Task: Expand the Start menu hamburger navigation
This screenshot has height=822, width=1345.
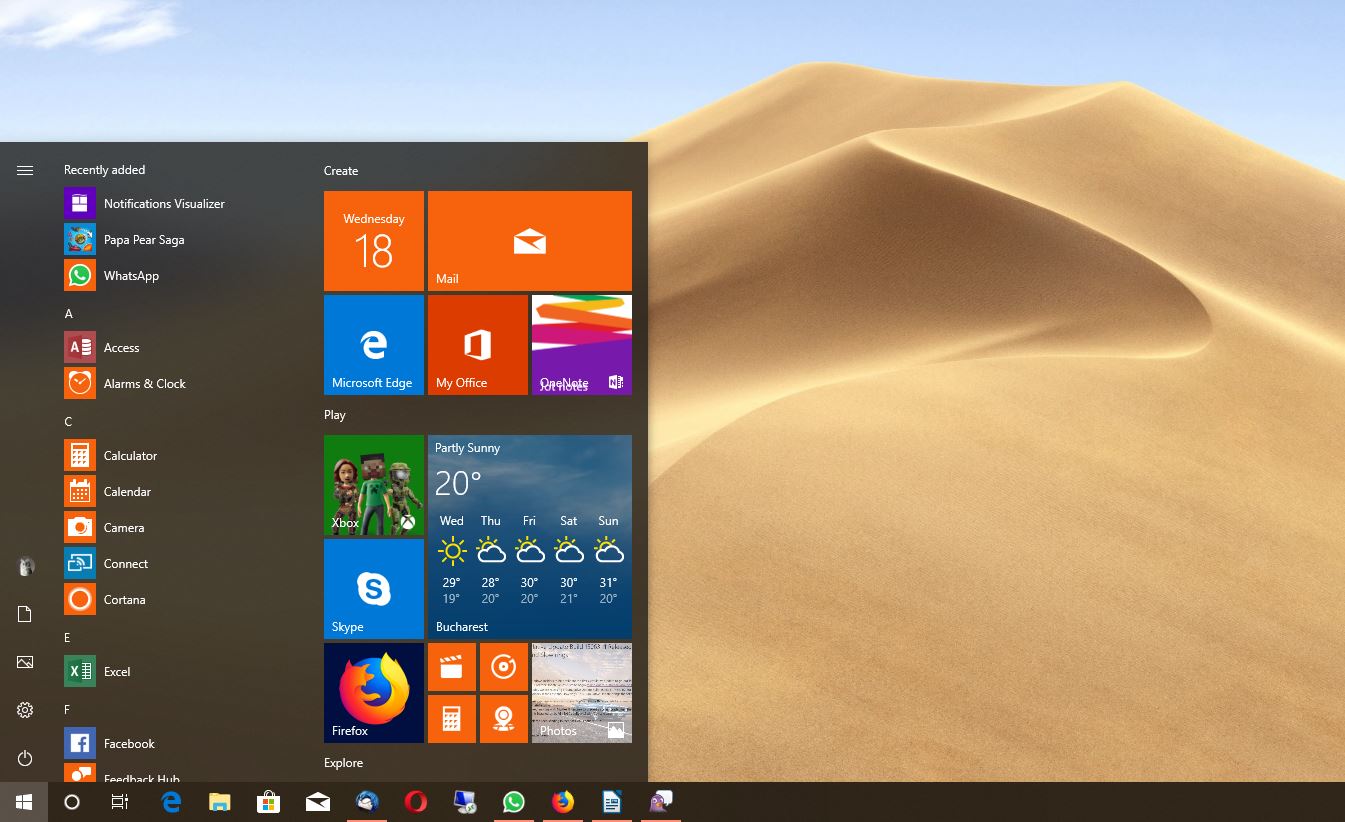Action: click(25, 170)
